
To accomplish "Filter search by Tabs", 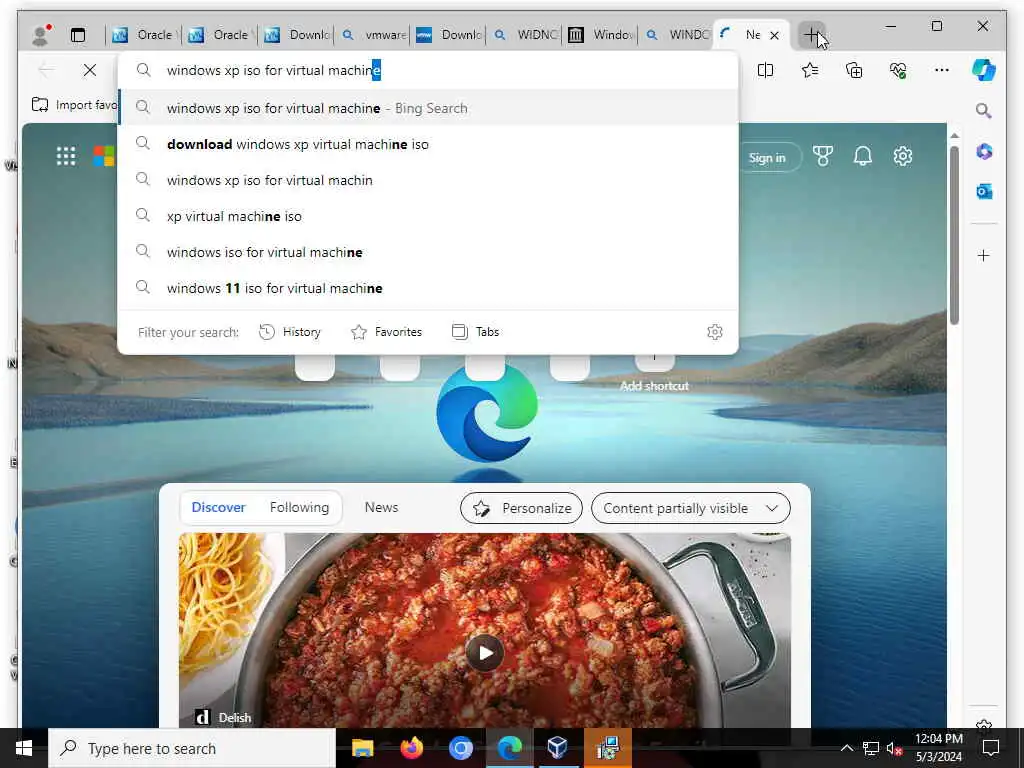I will click(475, 332).
